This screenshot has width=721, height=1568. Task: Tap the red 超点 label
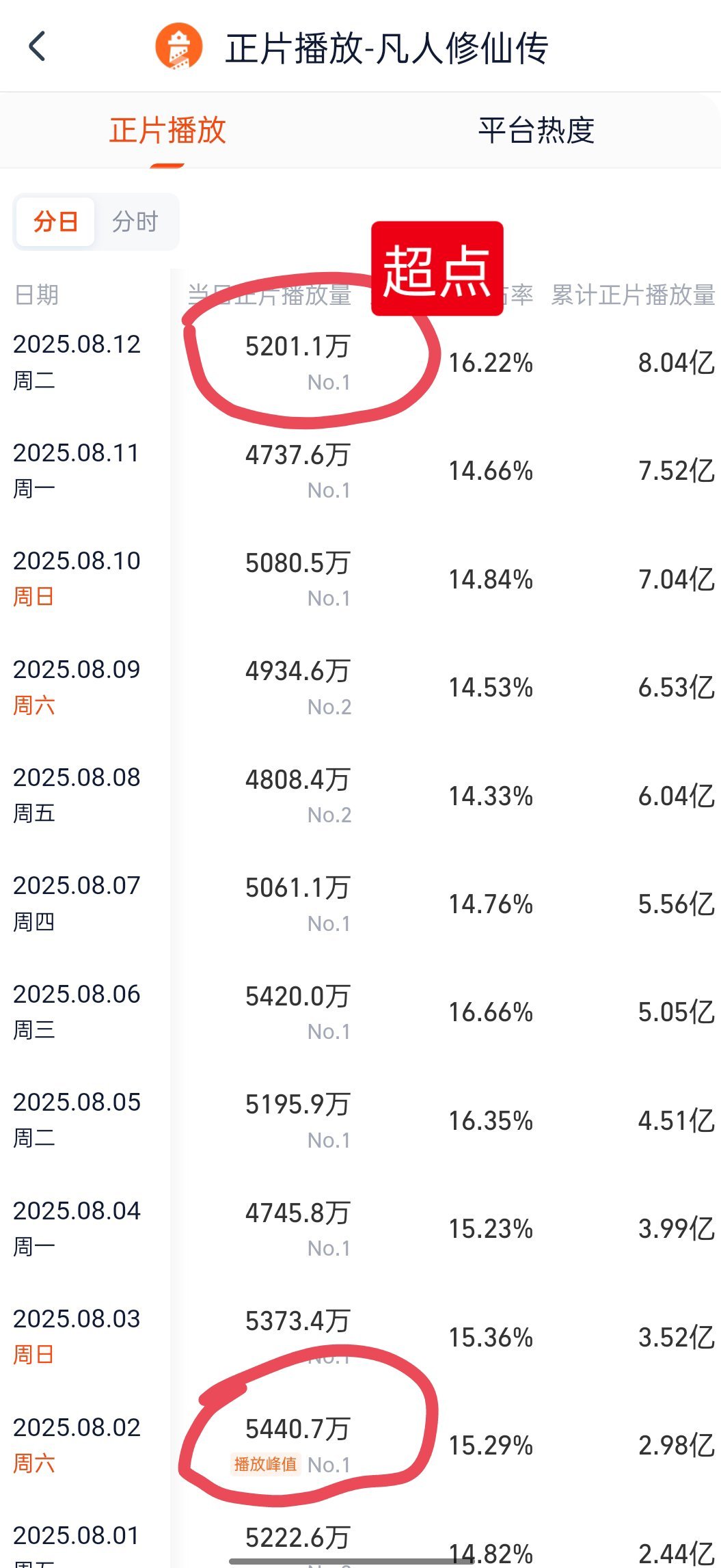coord(437,269)
